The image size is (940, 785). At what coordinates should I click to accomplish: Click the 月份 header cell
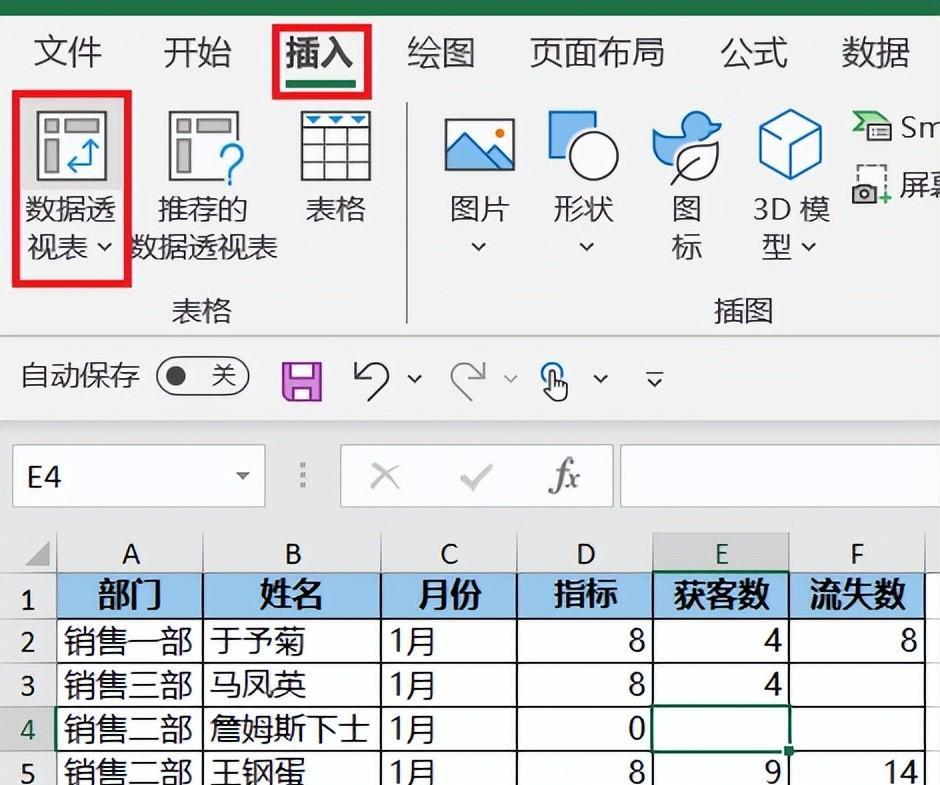pyautogui.click(x=449, y=595)
